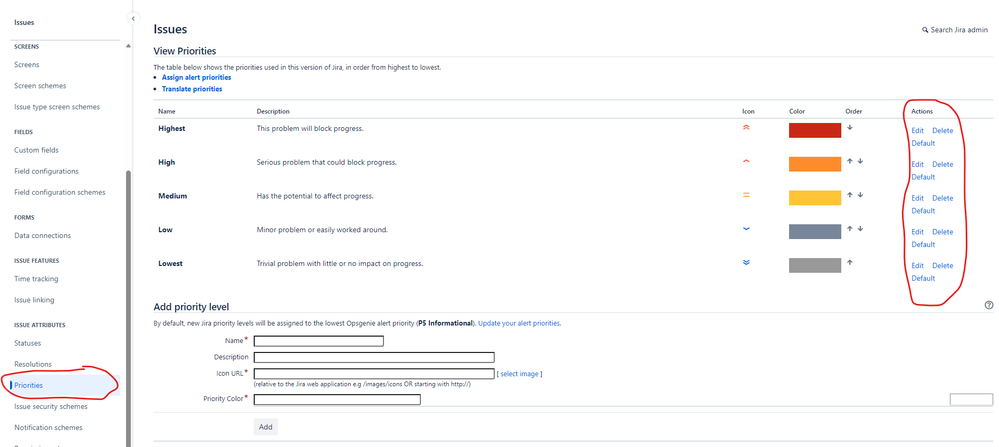
Task: Focus the Priority Color input field
Action: pyautogui.click(x=337, y=400)
